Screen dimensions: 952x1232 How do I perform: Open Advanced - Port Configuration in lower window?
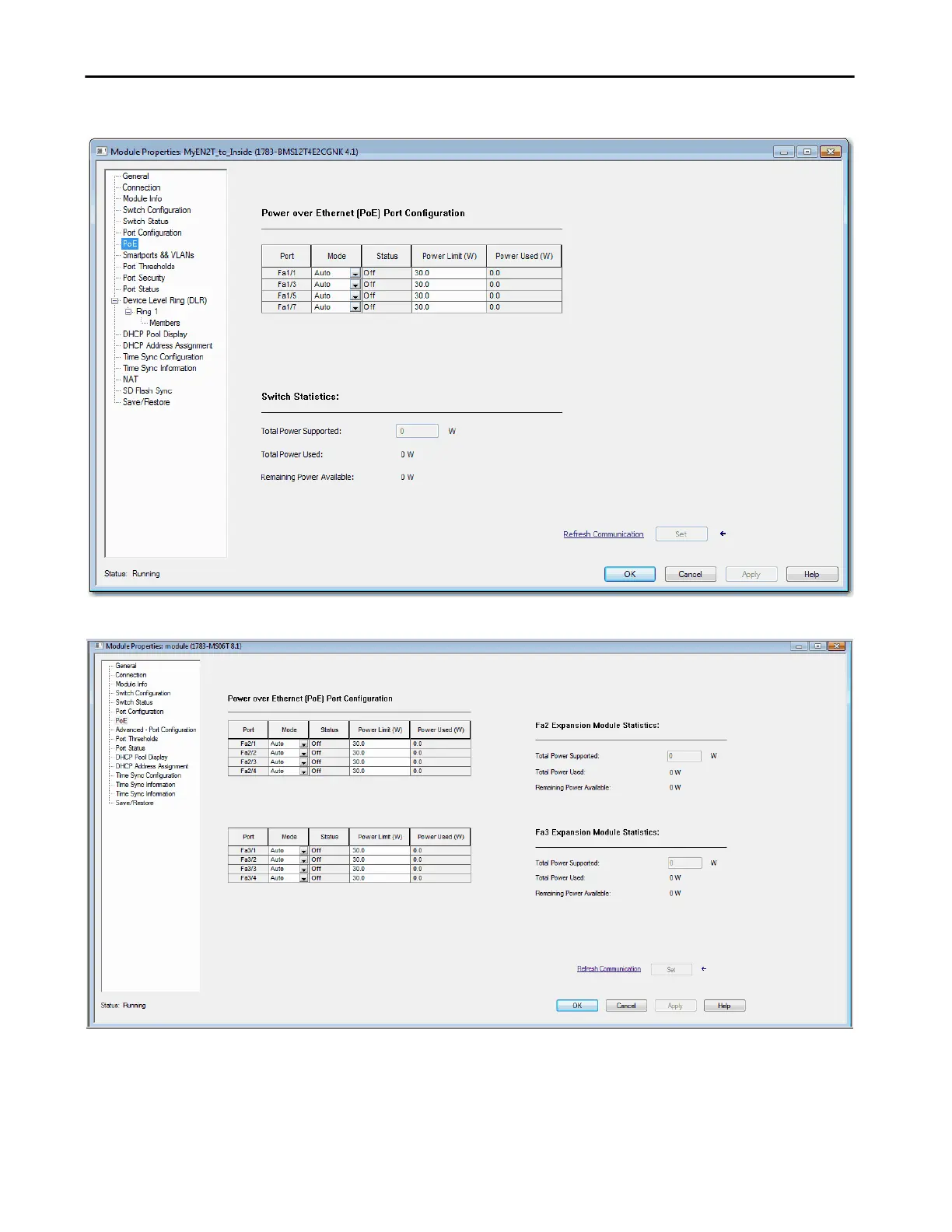click(x=156, y=730)
